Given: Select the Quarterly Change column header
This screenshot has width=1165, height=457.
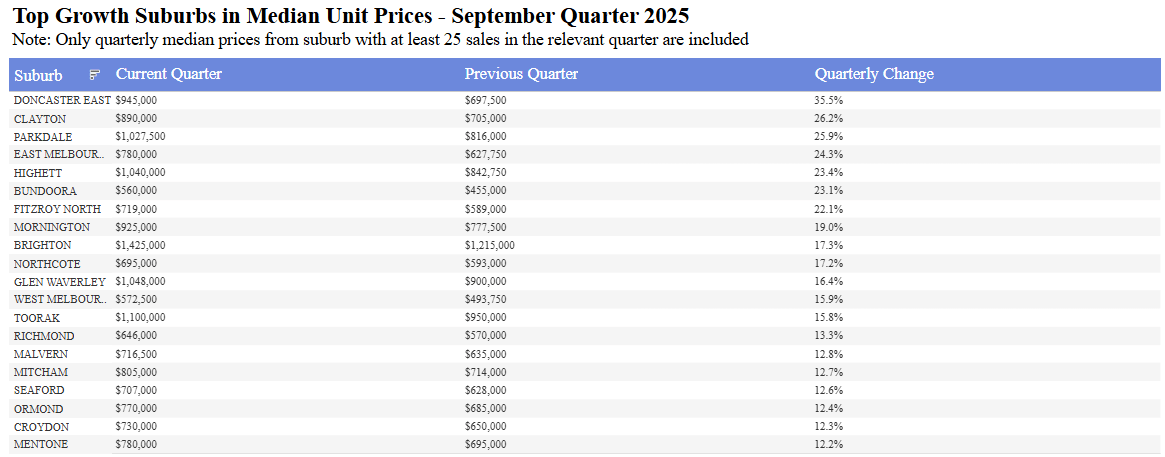Looking at the screenshot, I should tap(874, 74).
